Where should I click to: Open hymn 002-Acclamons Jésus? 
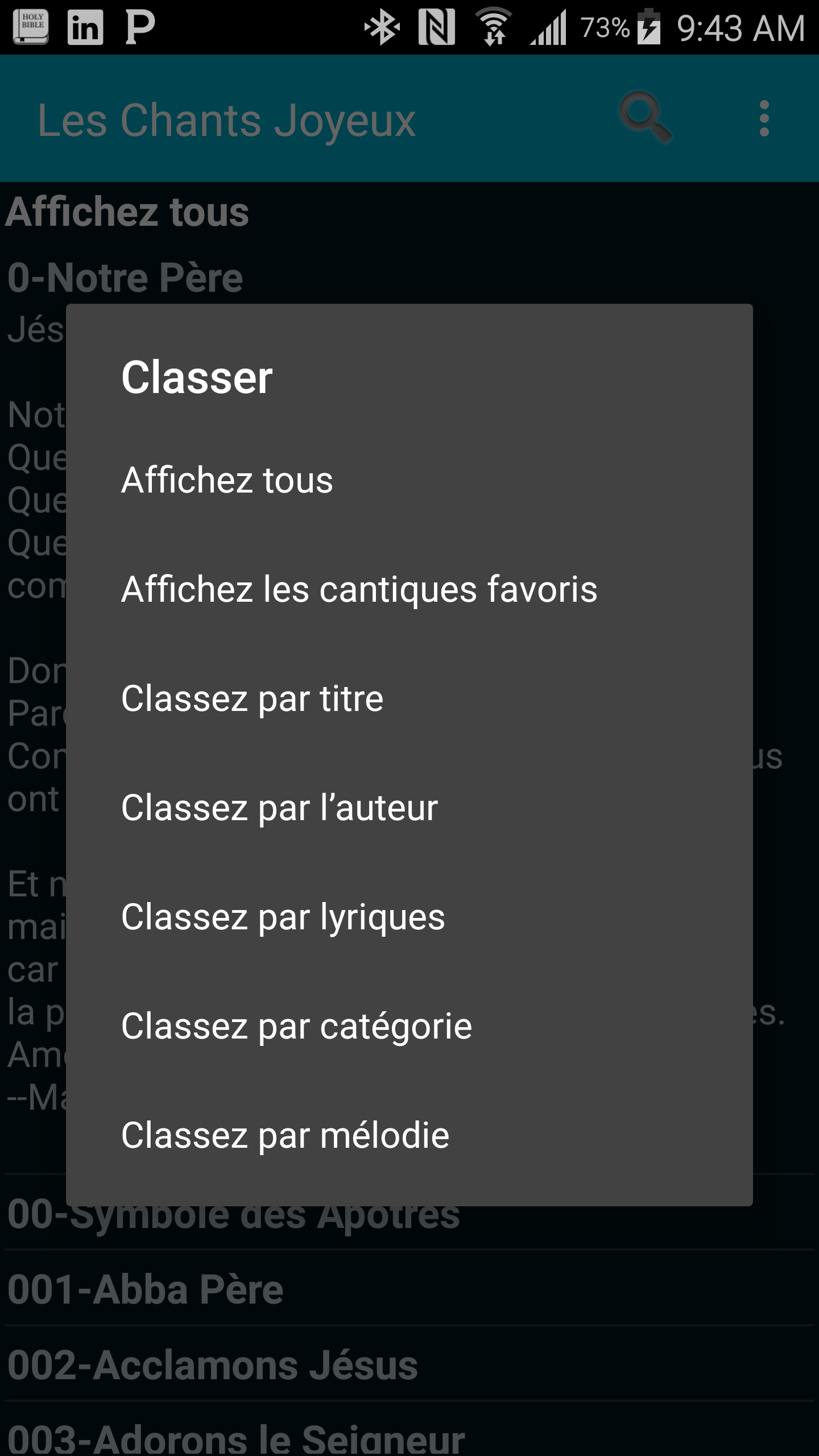coord(213,1365)
